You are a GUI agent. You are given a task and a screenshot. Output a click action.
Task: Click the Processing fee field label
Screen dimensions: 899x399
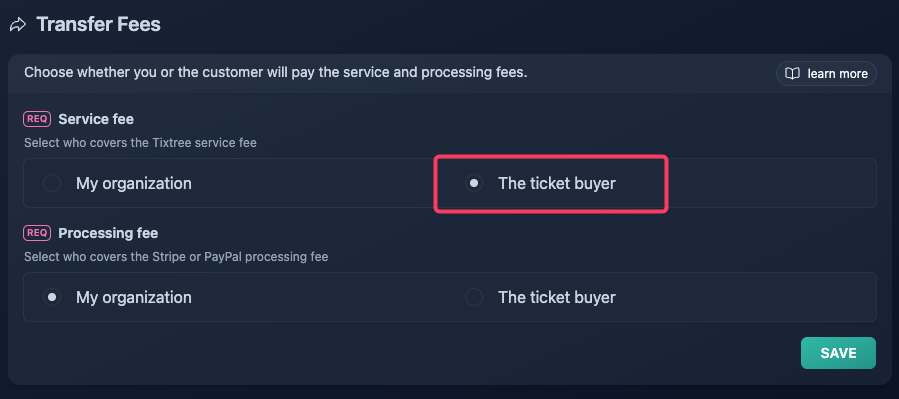(x=108, y=233)
